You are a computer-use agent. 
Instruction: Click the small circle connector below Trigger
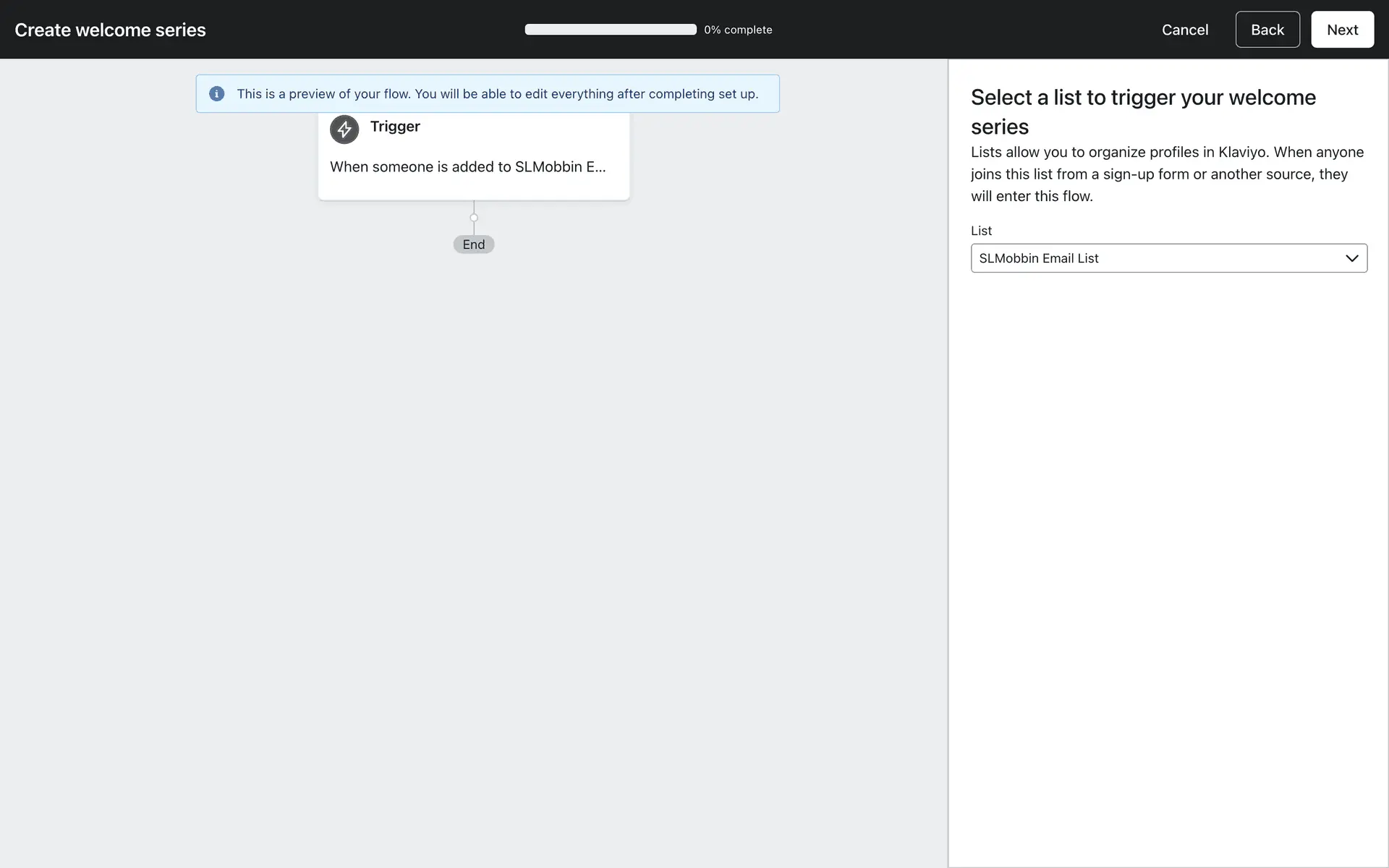(474, 218)
